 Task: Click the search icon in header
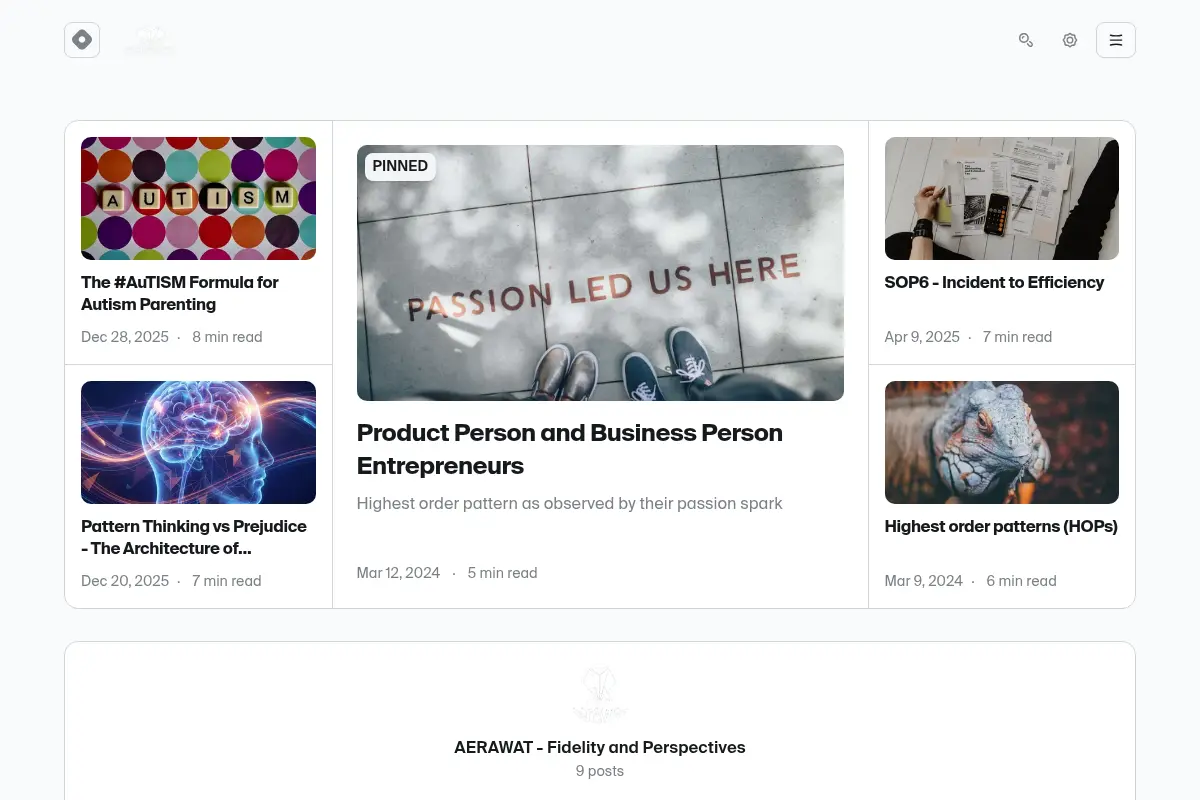[x=1026, y=40]
